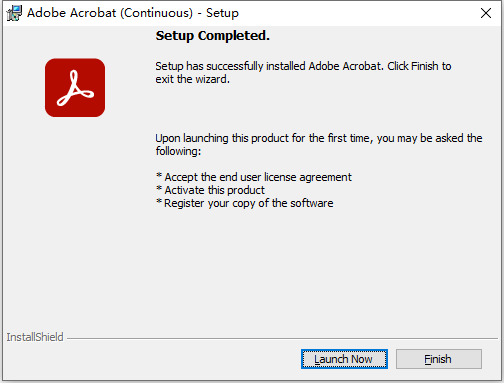The width and height of the screenshot is (504, 383).
Task: Click the asterisk bullet before Activate
Action: (159, 189)
